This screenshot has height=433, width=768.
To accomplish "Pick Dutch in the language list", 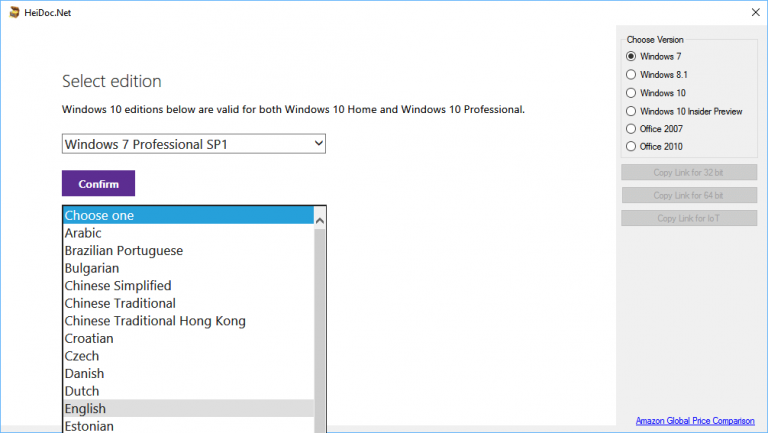I will point(189,391).
